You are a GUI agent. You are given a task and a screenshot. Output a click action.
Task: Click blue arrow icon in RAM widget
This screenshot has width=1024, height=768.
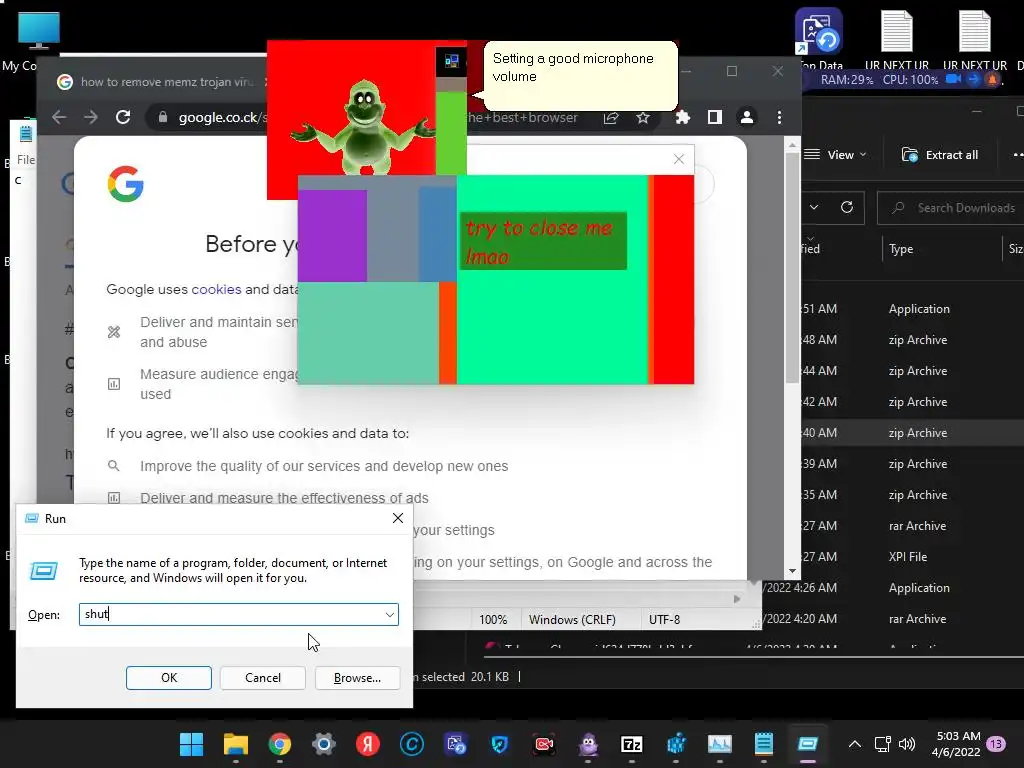click(974, 79)
